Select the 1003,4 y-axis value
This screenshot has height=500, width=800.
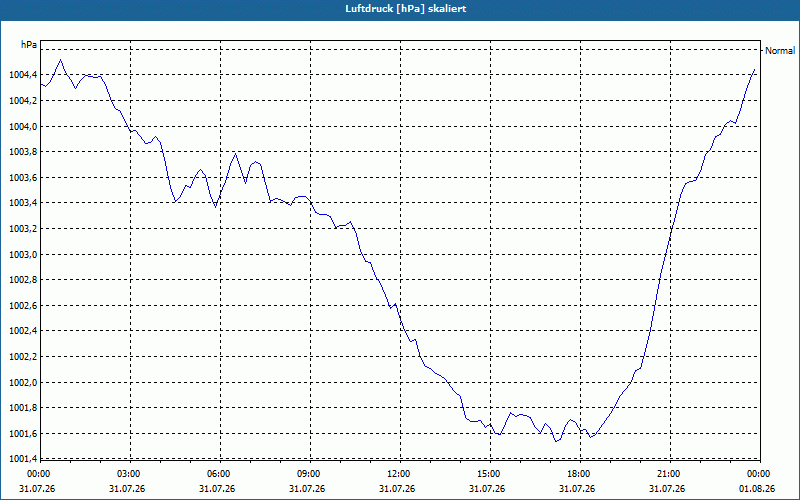pos(23,204)
